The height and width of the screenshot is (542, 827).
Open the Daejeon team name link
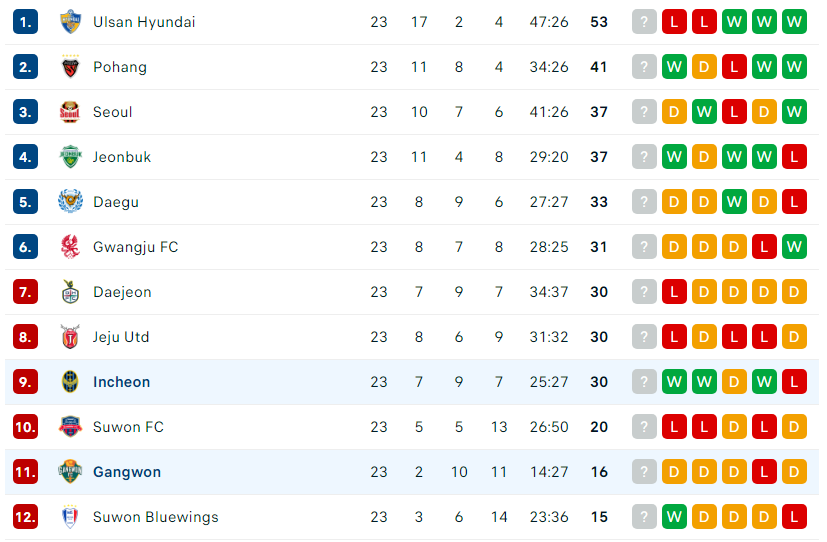122,292
